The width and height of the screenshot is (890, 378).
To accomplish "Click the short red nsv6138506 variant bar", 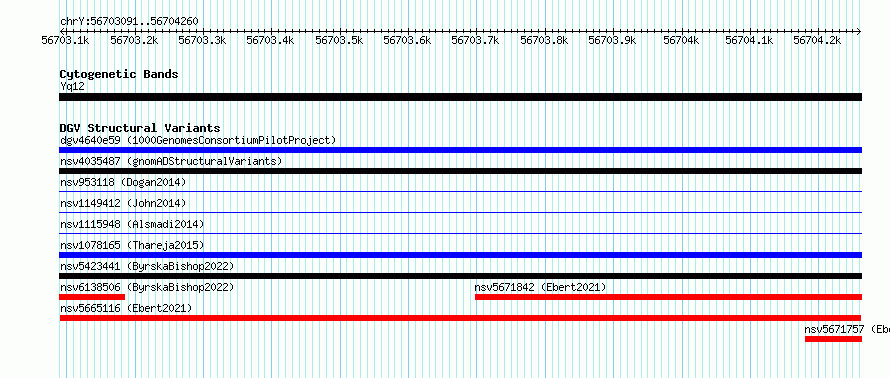I will coord(92,297).
